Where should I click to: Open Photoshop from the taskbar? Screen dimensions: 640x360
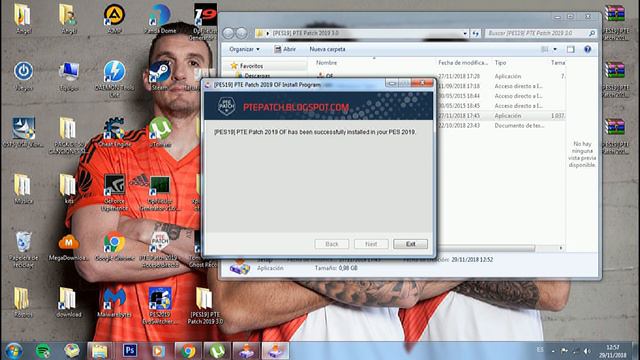(x=130, y=351)
